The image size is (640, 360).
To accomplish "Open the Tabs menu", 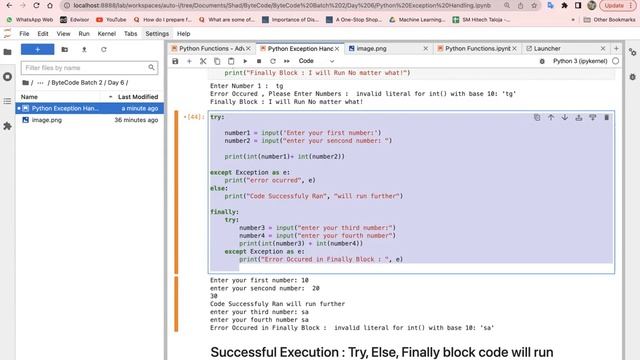I will 131,34.
